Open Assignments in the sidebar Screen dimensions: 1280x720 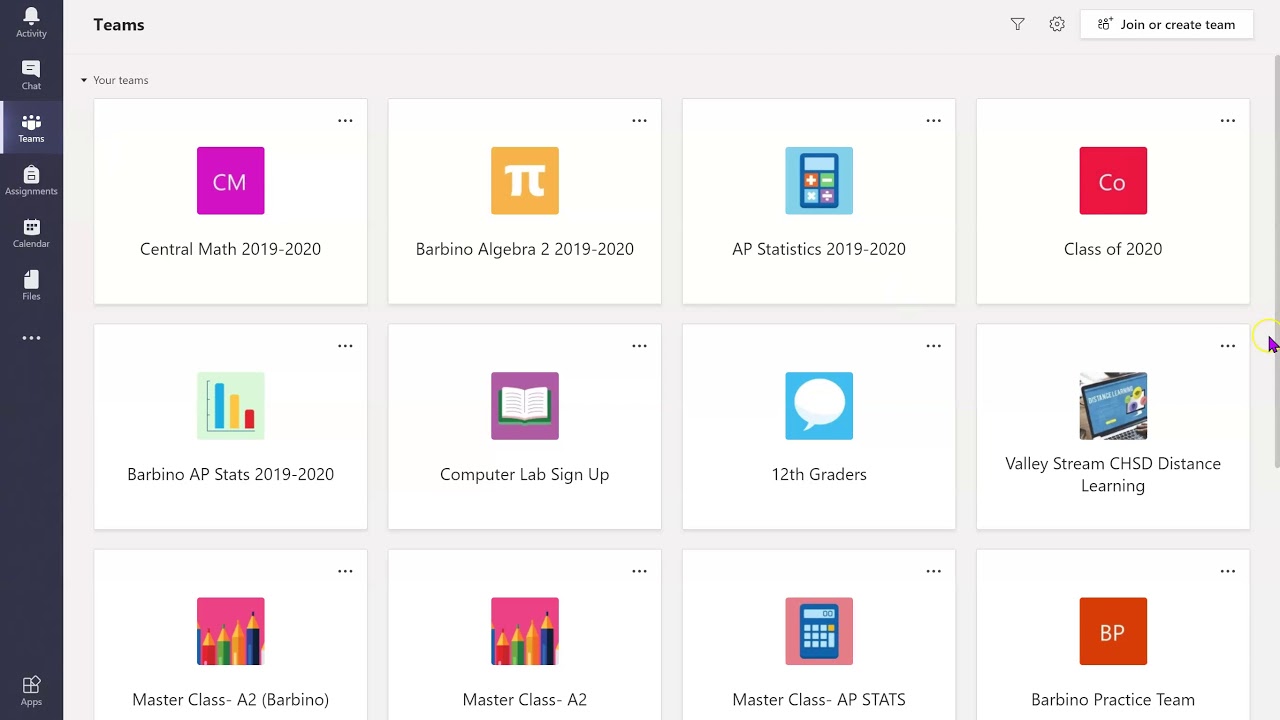[x=31, y=181]
